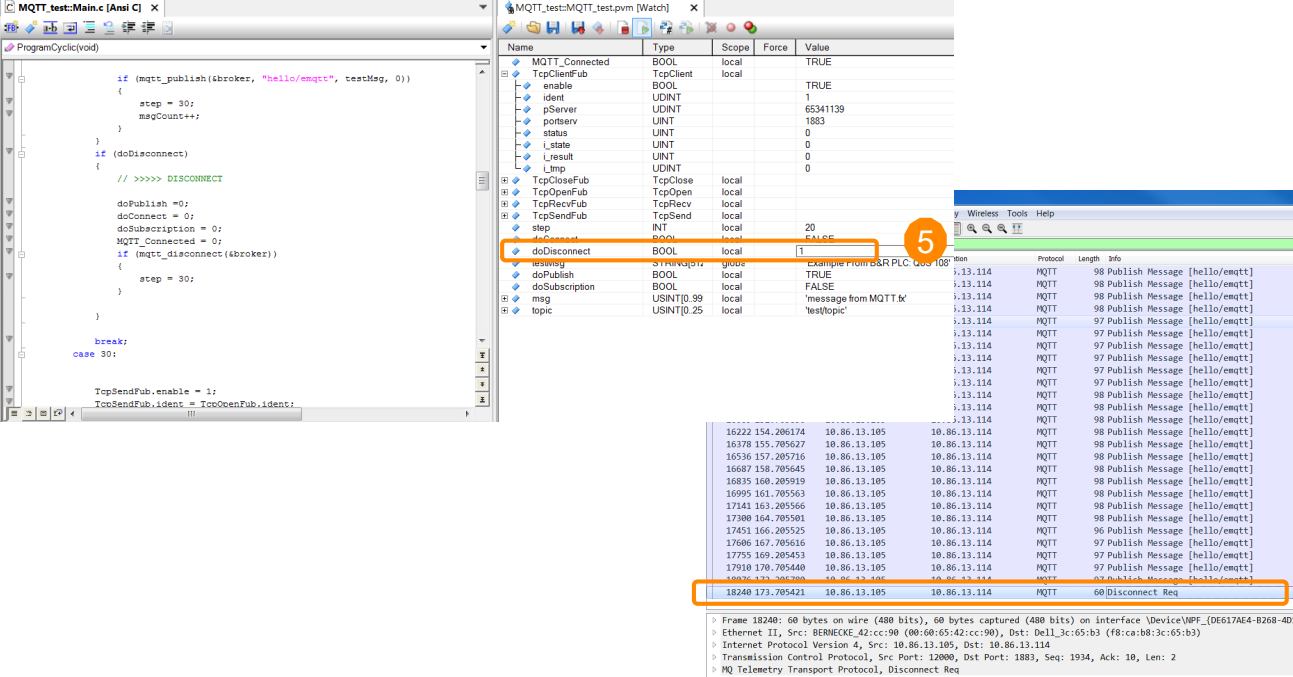Expand the Frame 18240 details row
The image size is (1293, 677).
tap(713, 620)
